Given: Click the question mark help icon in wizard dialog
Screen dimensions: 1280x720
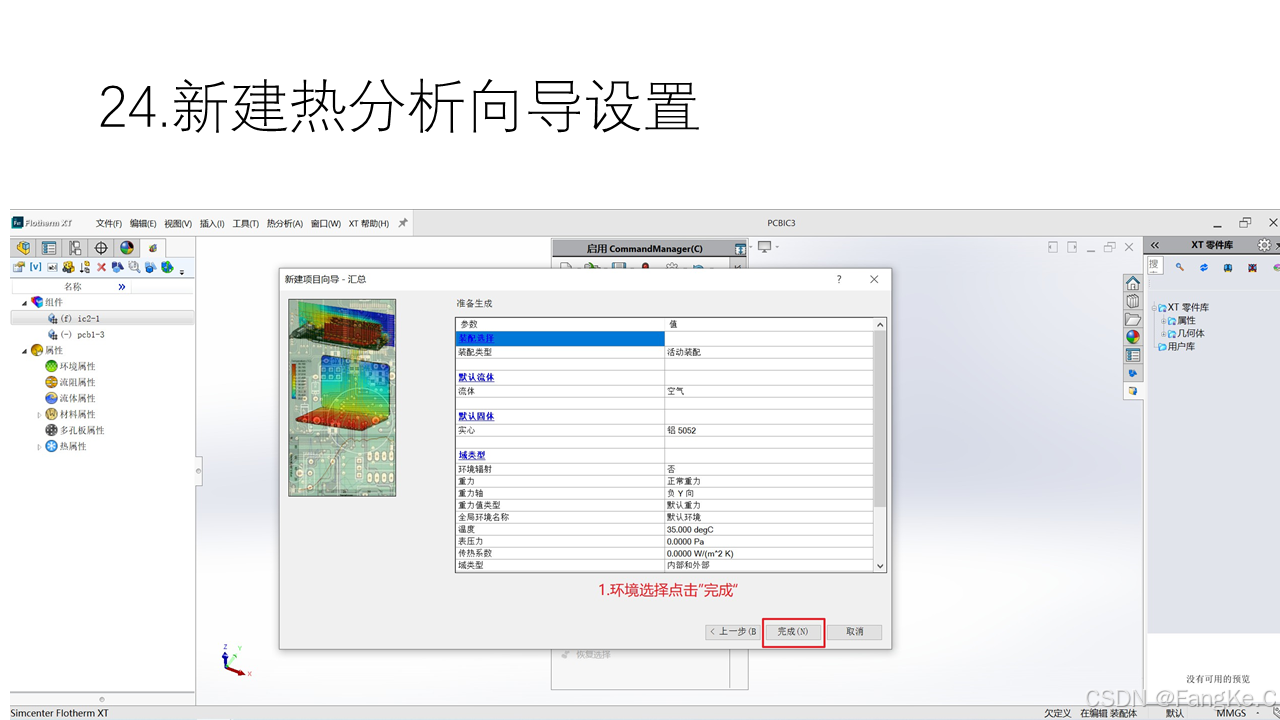Looking at the screenshot, I should coord(839,279).
